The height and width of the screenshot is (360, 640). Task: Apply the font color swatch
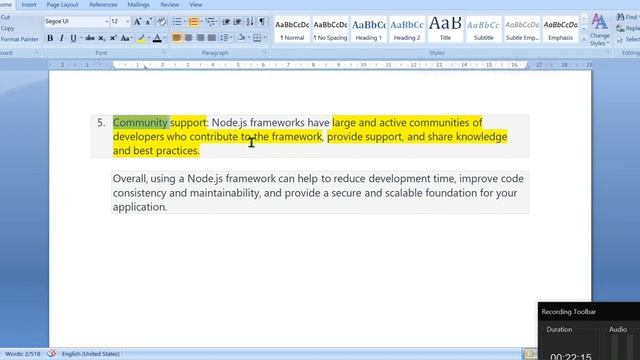pyautogui.click(x=157, y=38)
